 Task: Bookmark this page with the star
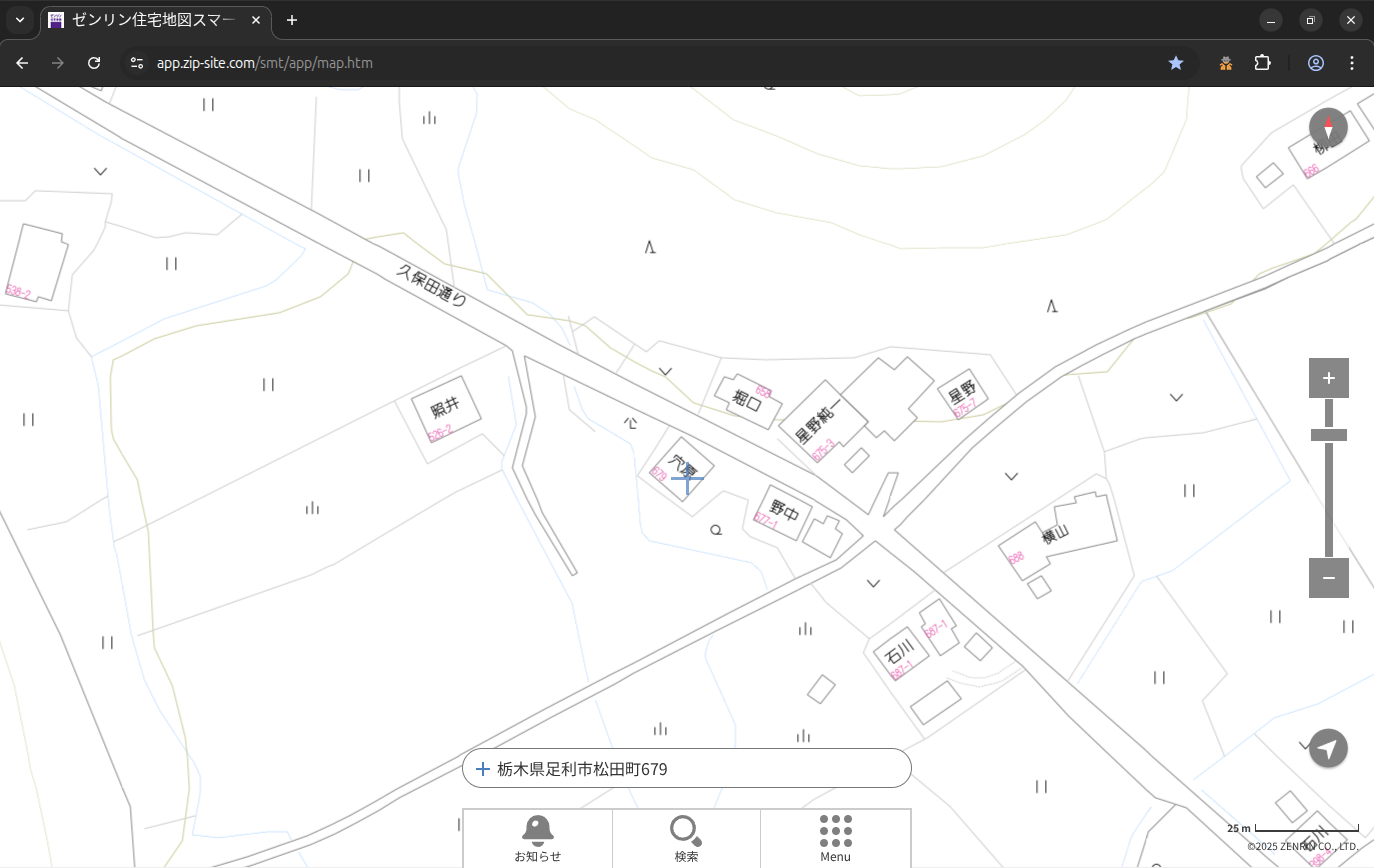pyautogui.click(x=1176, y=63)
